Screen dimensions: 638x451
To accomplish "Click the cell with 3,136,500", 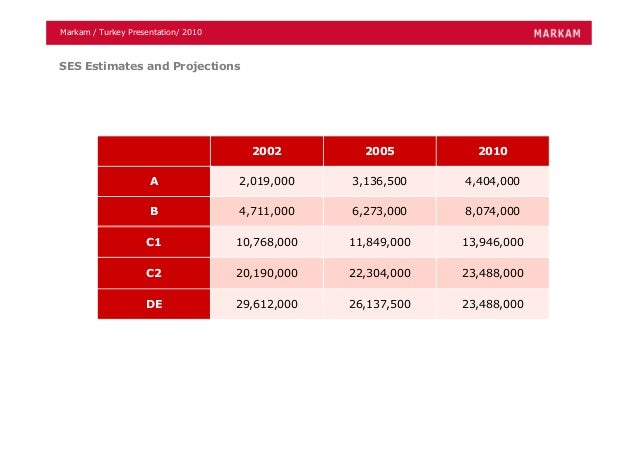I will [380, 181].
